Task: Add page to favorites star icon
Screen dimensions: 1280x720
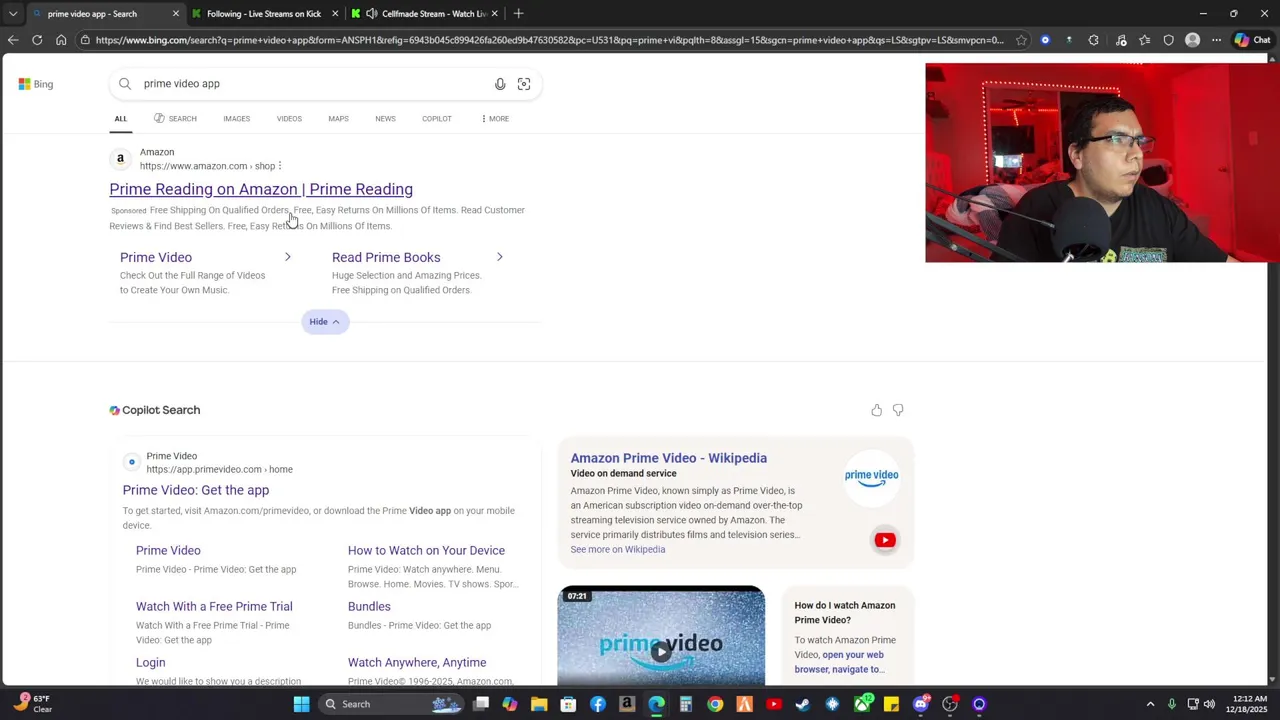Action: coord(1021,40)
